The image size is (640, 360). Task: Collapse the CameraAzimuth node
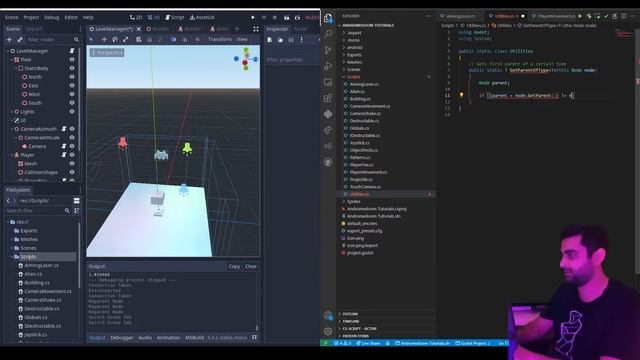[x=11, y=129]
